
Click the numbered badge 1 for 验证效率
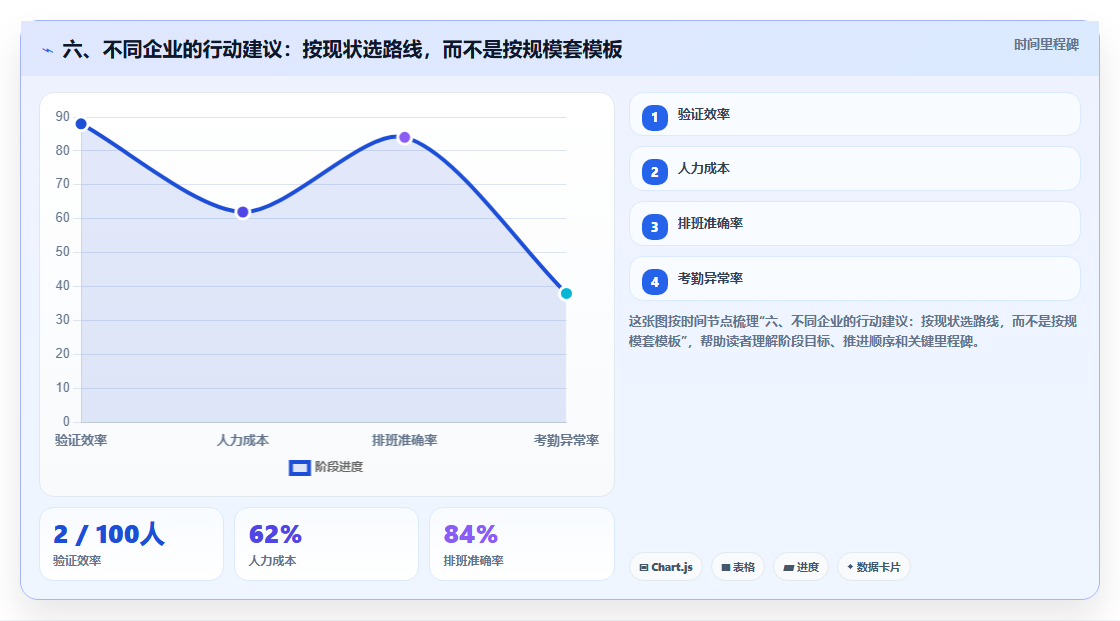(x=654, y=117)
